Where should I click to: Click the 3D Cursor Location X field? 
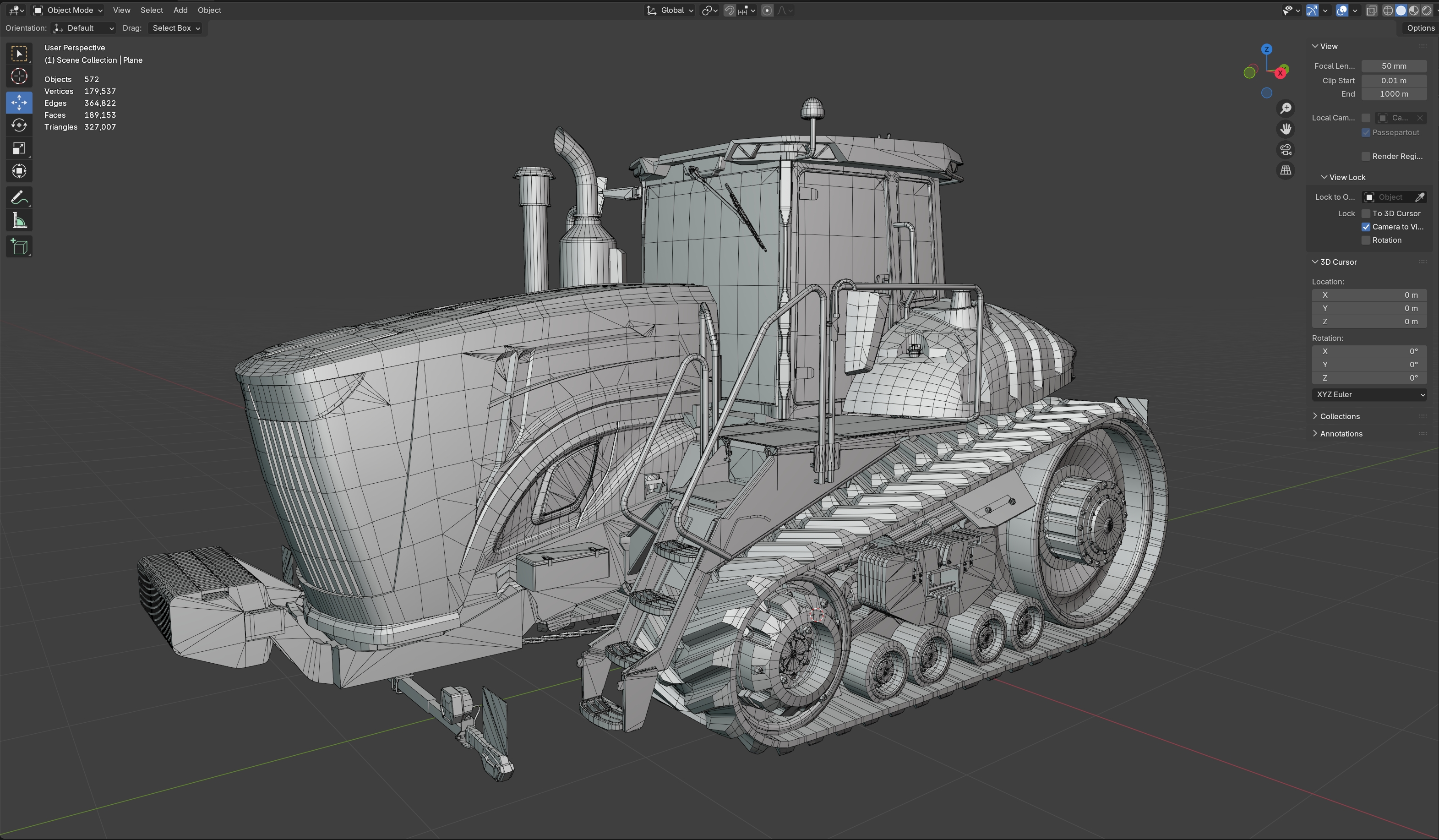point(1369,295)
